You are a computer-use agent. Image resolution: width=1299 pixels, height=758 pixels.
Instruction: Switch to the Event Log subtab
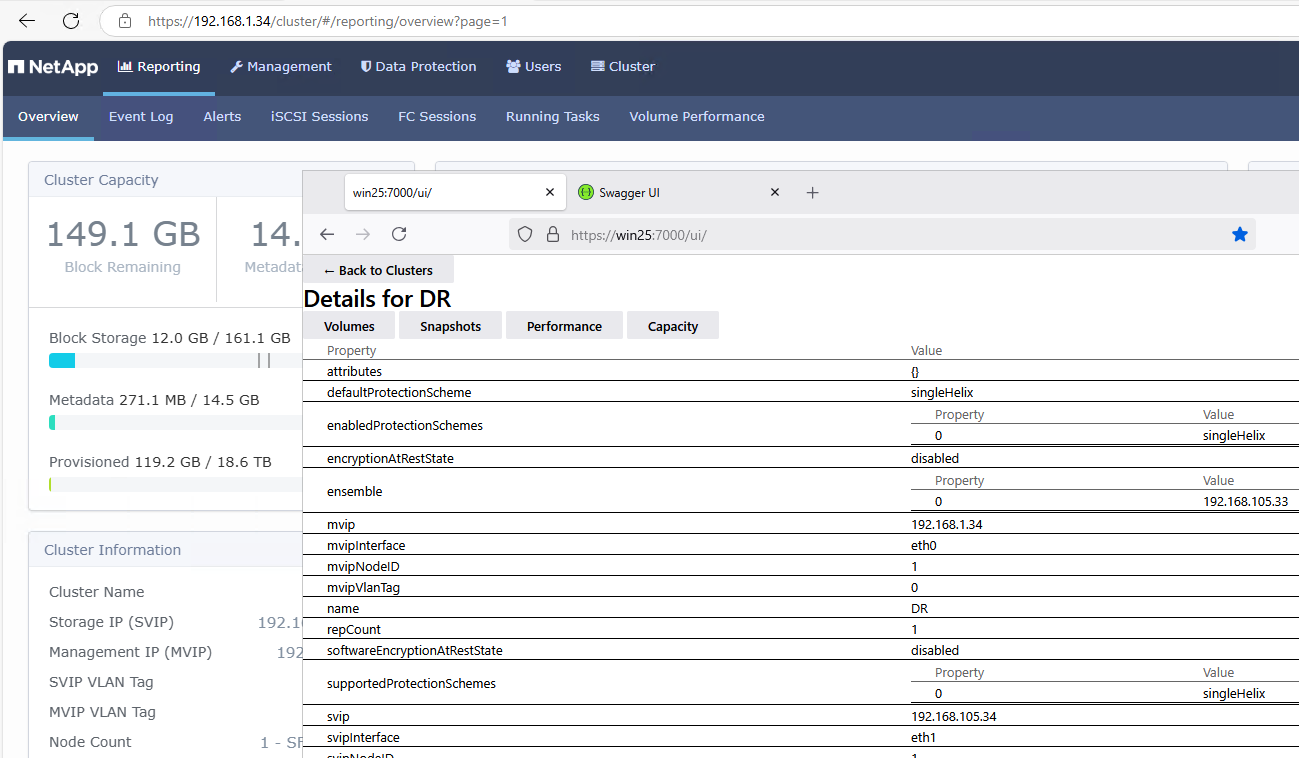coord(141,117)
